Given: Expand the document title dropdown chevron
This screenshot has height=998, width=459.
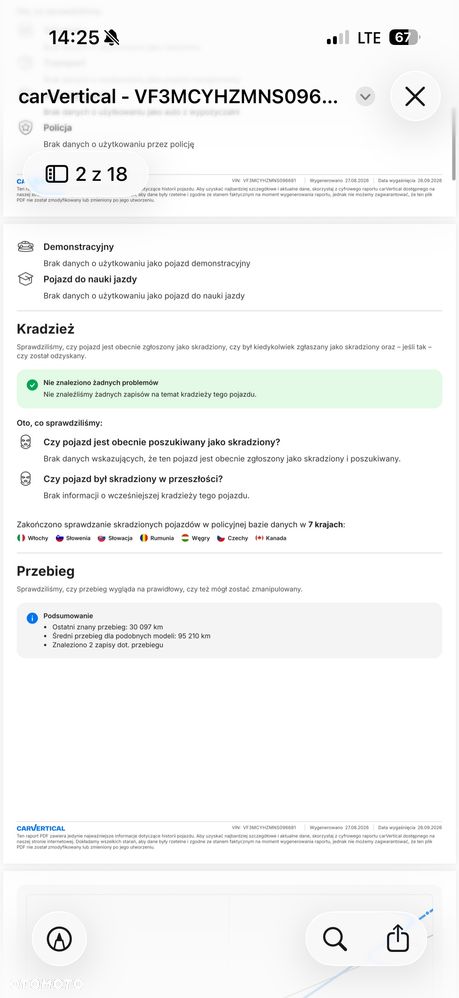Looking at the screenshot, I should point(365,97).
